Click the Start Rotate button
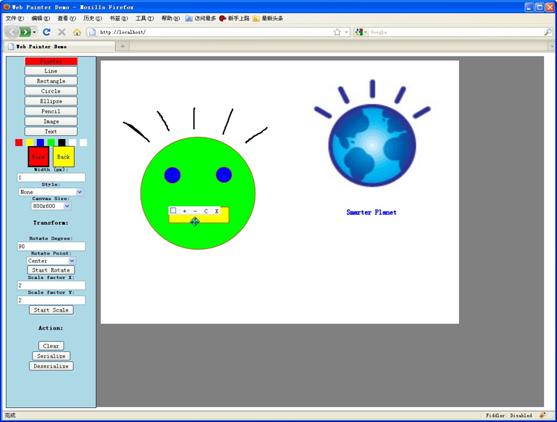Image resolution: width=557 pixels, height=422 pixels. (51, 270)
